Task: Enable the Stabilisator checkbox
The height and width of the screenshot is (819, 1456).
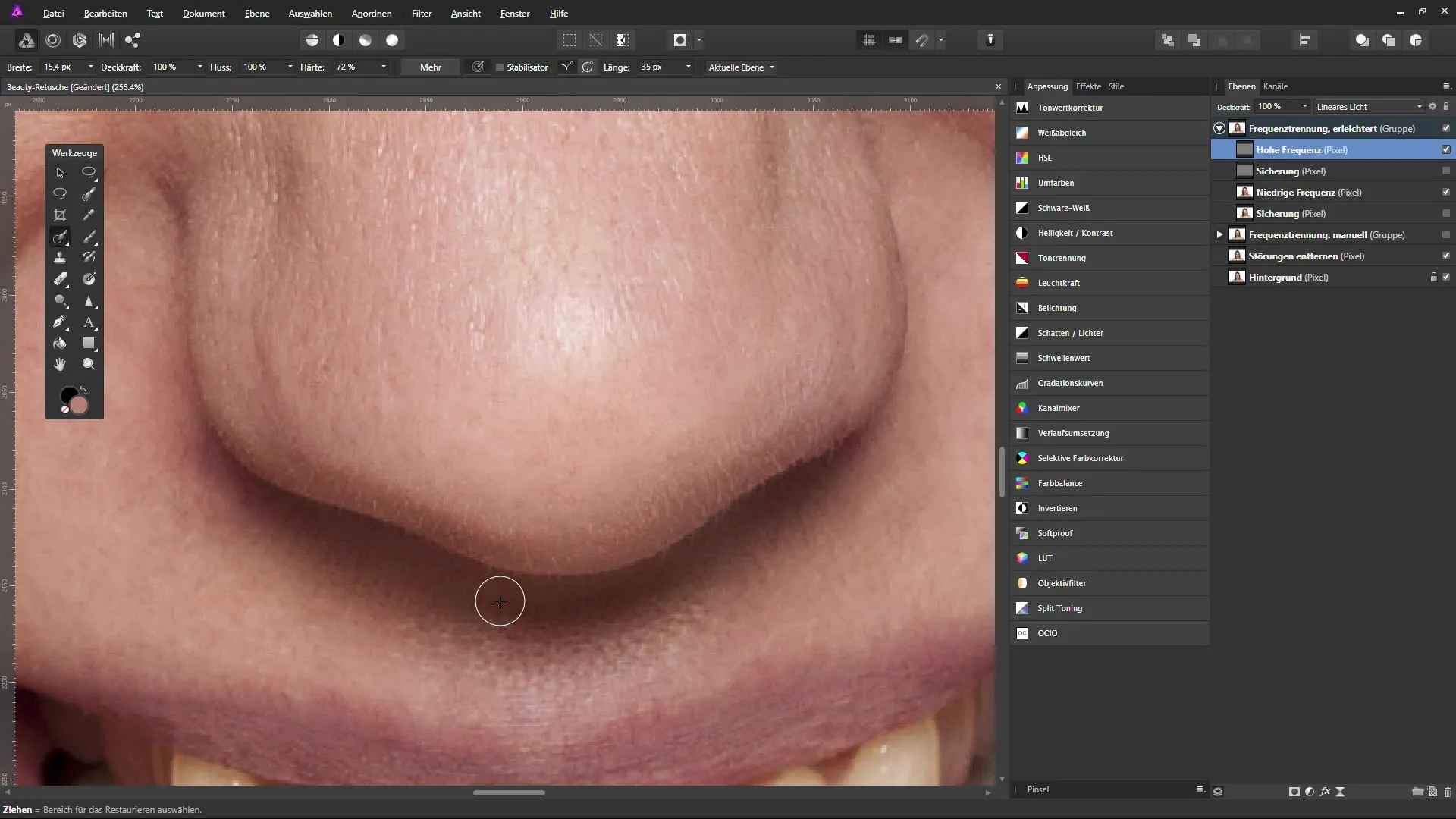Action: (500, 67)
